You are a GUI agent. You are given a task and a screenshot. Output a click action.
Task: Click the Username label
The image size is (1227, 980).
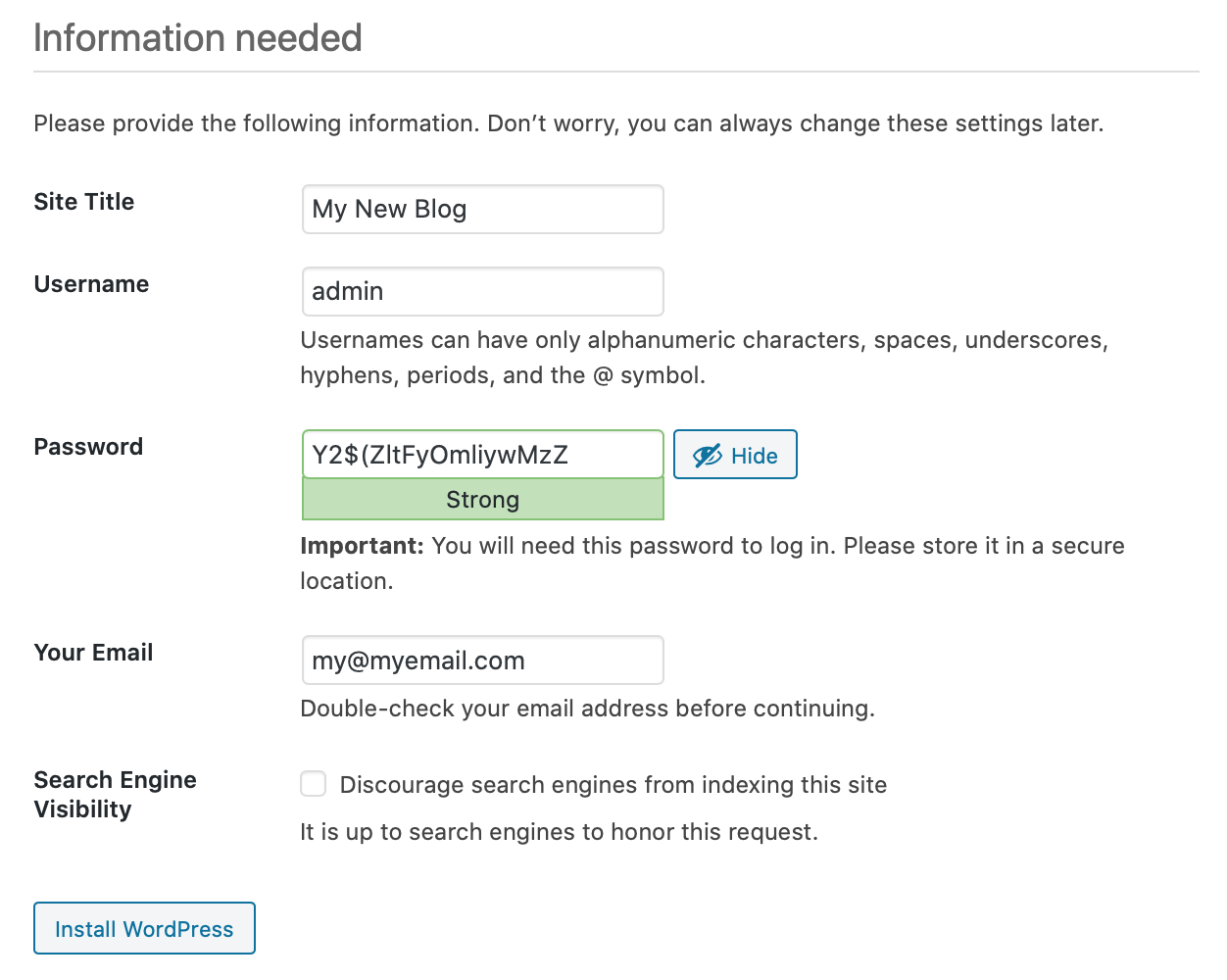pos(91,284)
